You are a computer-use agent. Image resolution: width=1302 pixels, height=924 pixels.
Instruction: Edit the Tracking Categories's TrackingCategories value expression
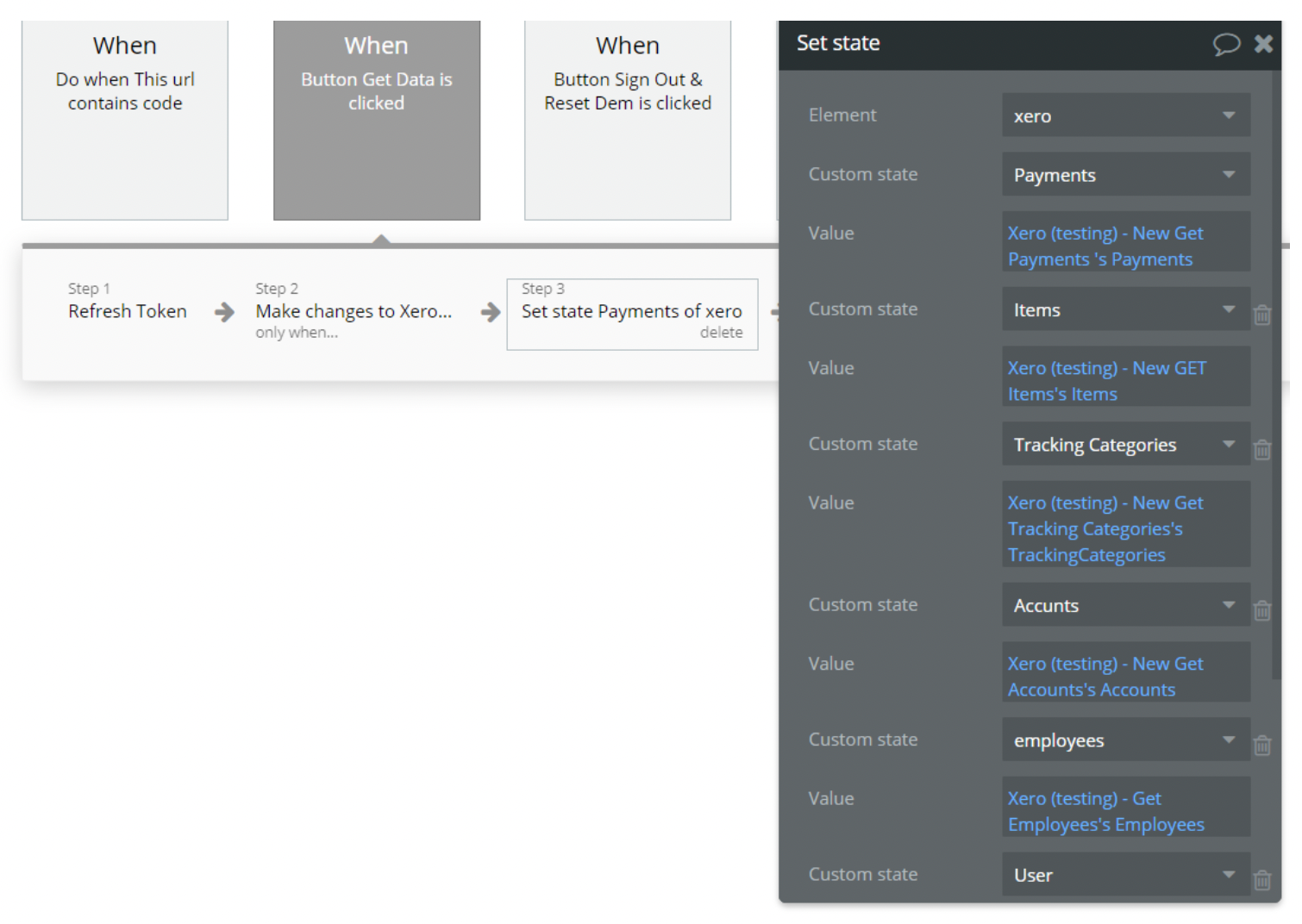tap(1126, 525)
